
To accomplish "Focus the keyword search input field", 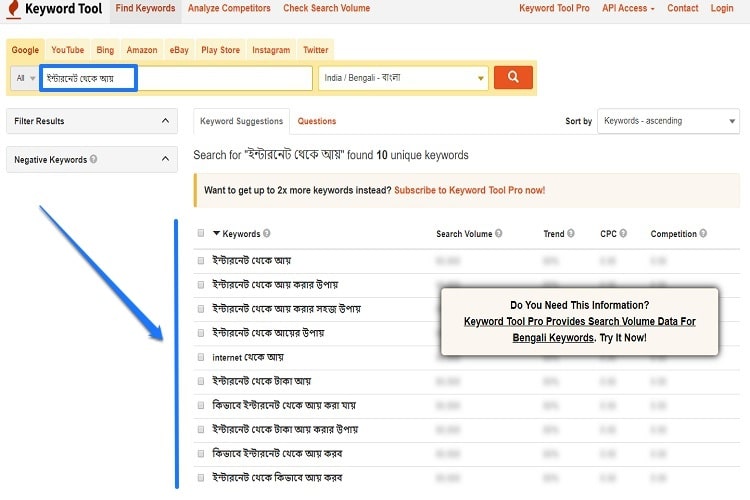I will pos(177,78).
